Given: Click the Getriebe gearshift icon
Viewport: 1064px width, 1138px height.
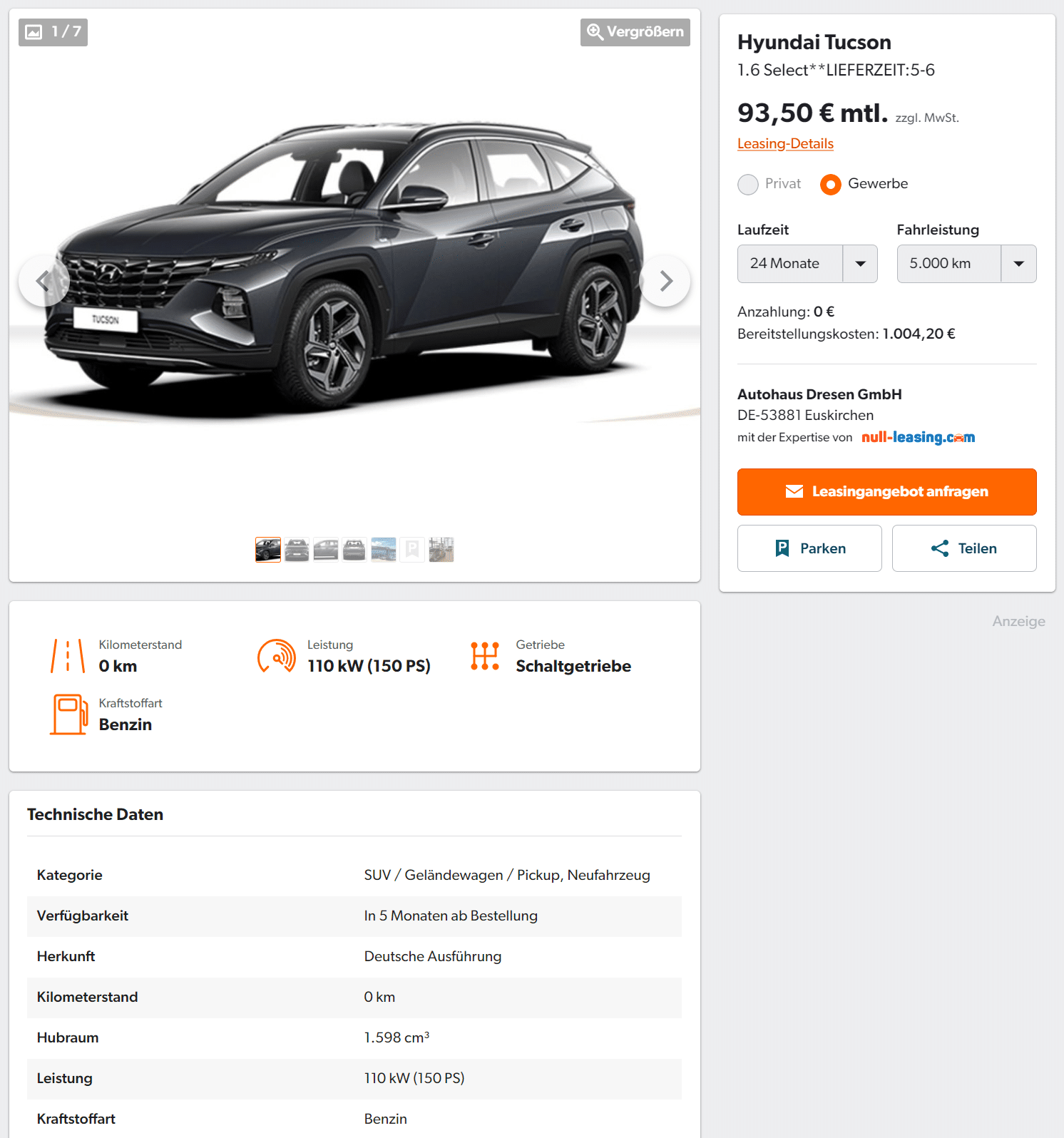Looking at the screenshot, I should [x=485, y=656].
